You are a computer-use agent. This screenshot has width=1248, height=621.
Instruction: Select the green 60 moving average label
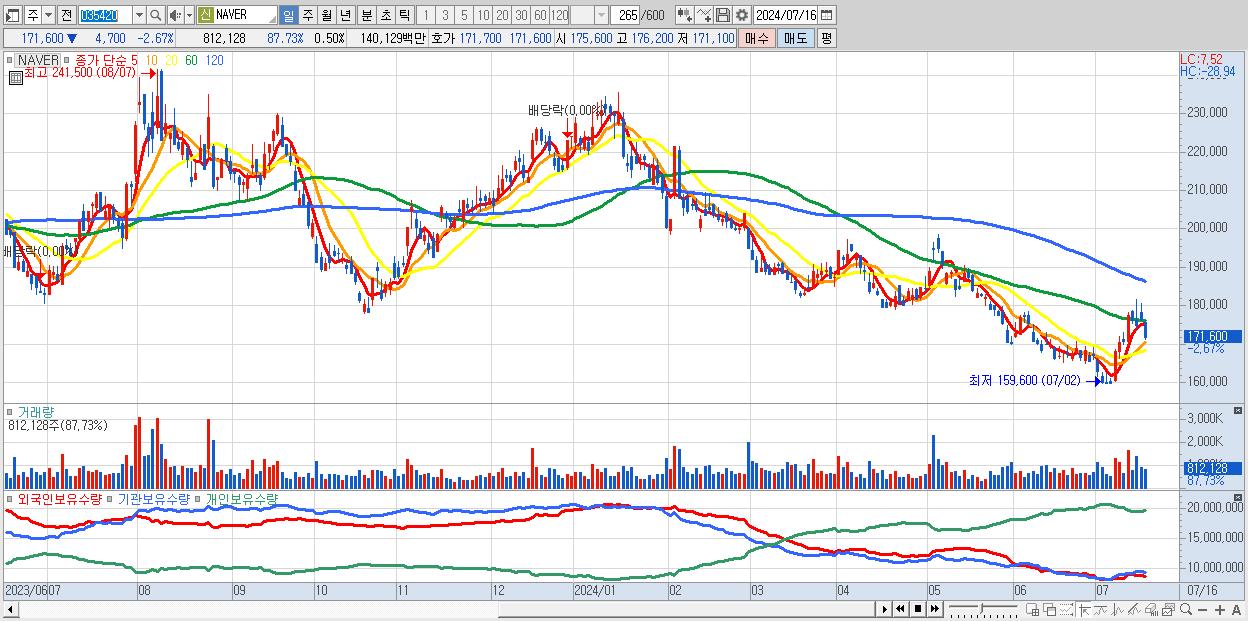pyautogui.click(x=191, y=60)
